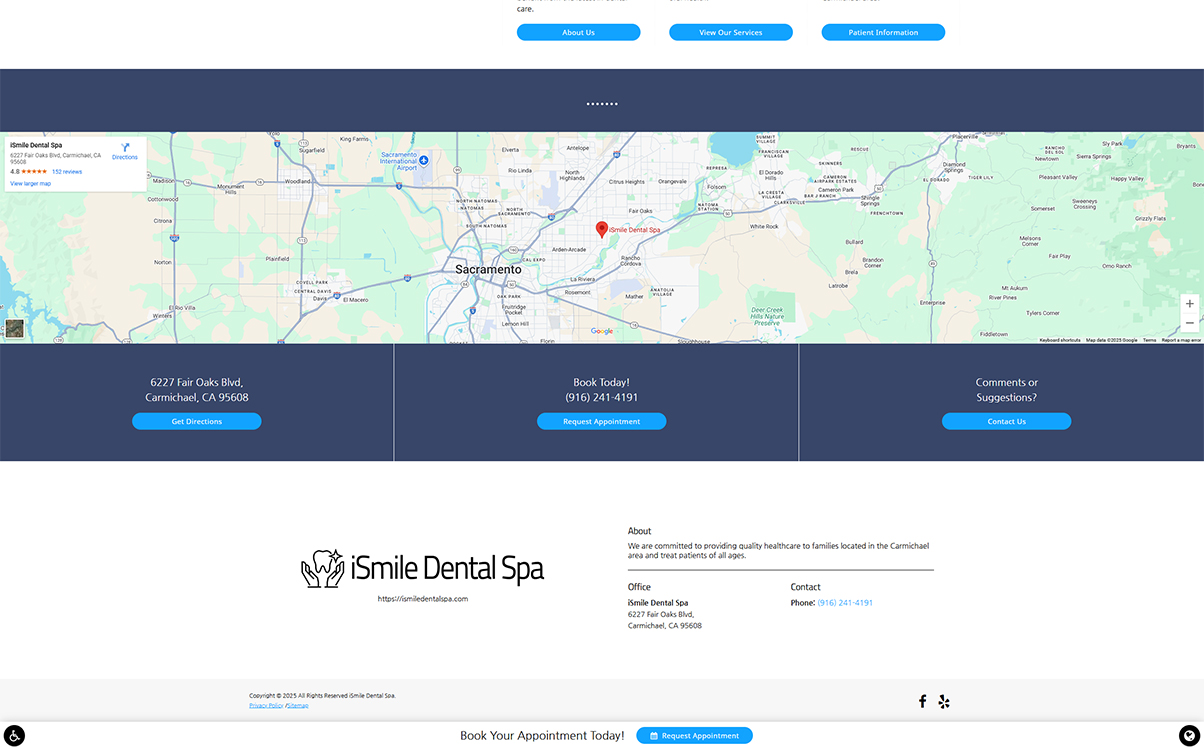
Task: Click the Patient Information button
Action: 882,31
